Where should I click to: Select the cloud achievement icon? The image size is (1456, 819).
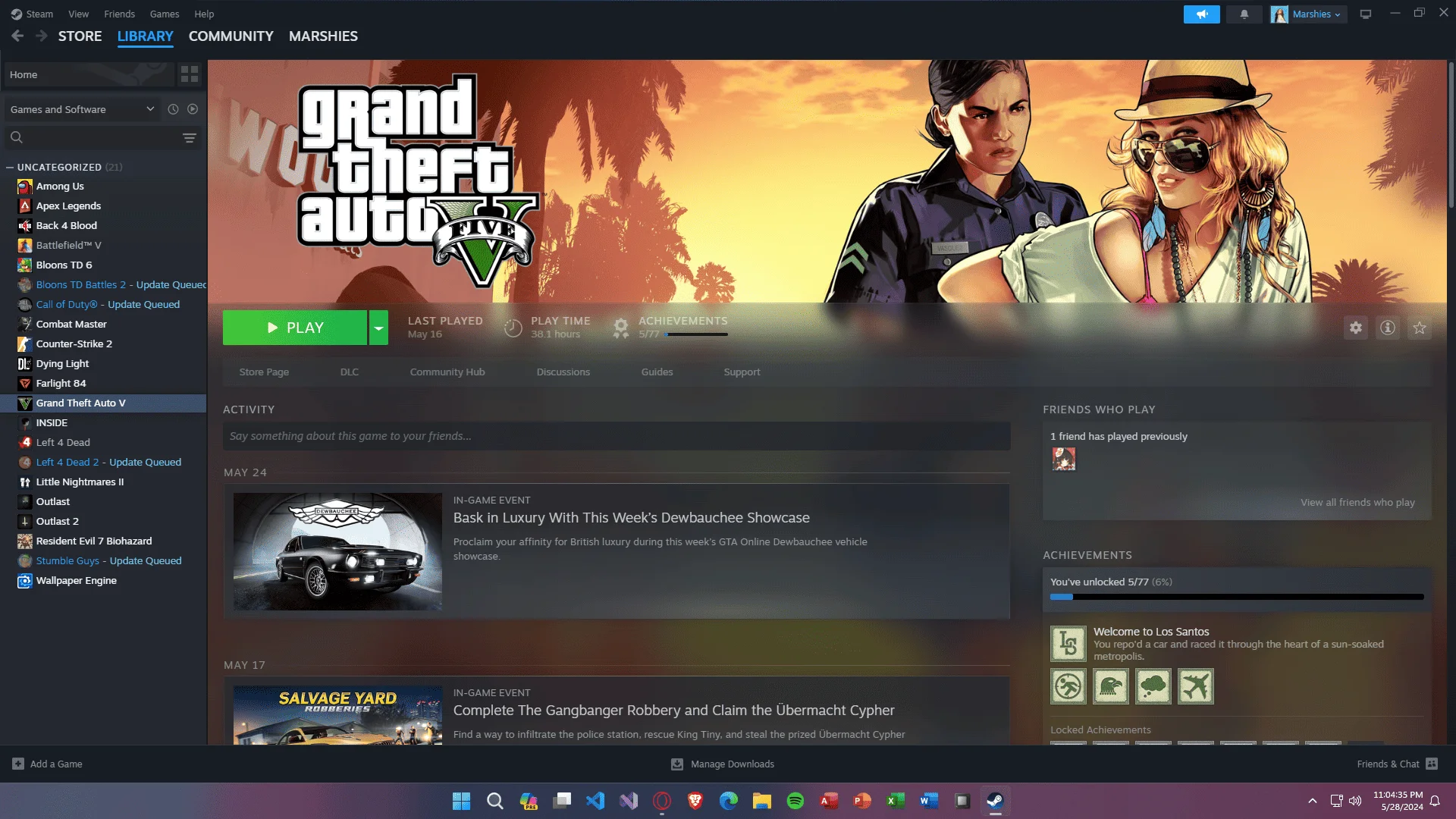pos(1153,686)
